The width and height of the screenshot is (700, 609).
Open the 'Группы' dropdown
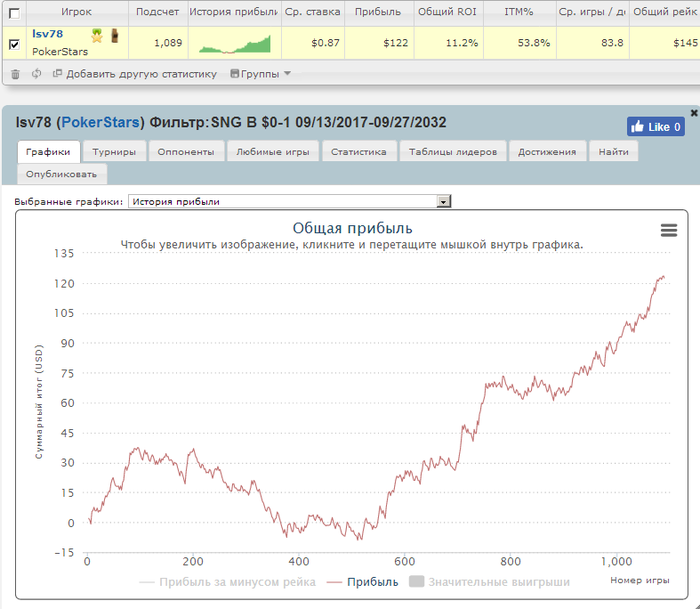click(x=261, y=74)
